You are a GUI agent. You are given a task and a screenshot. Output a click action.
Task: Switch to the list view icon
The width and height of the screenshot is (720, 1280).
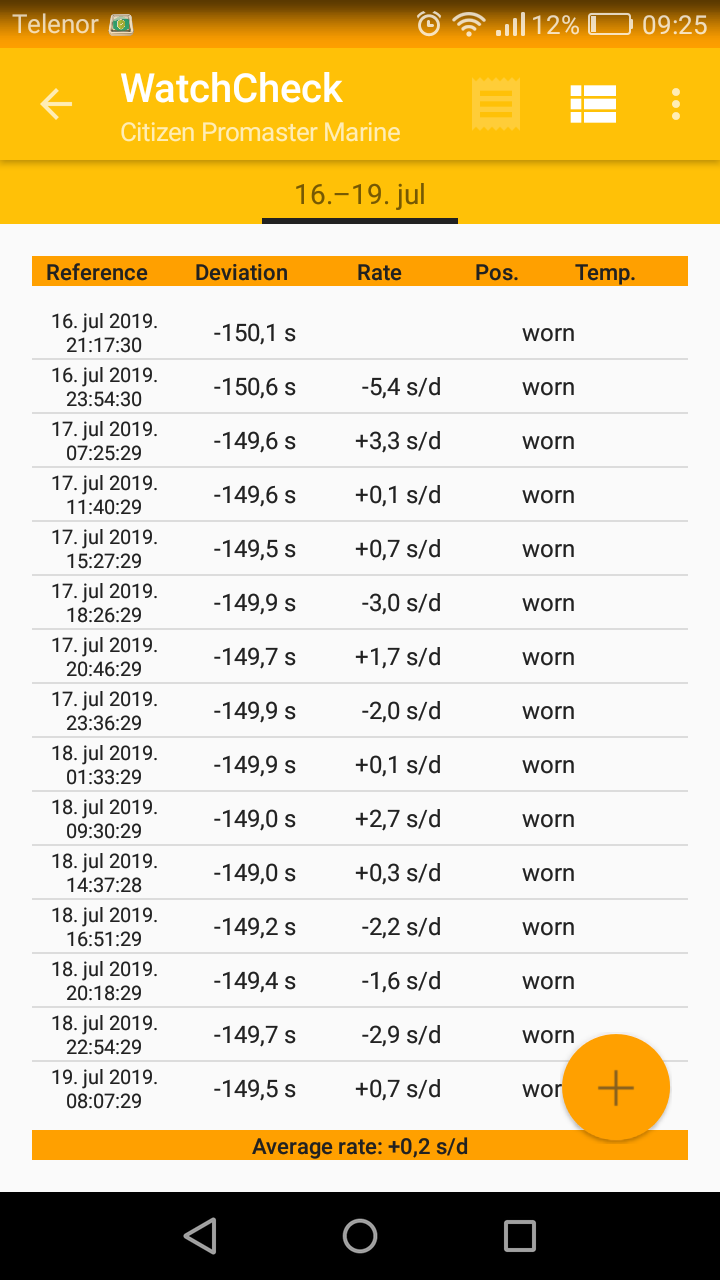[593, 104]
